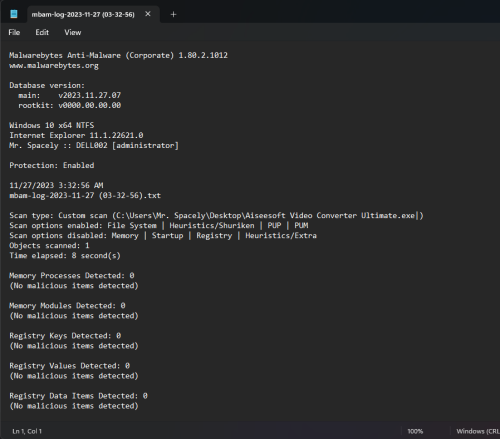Click the Objects scanned: 1 line

click(x=49, y=246)
